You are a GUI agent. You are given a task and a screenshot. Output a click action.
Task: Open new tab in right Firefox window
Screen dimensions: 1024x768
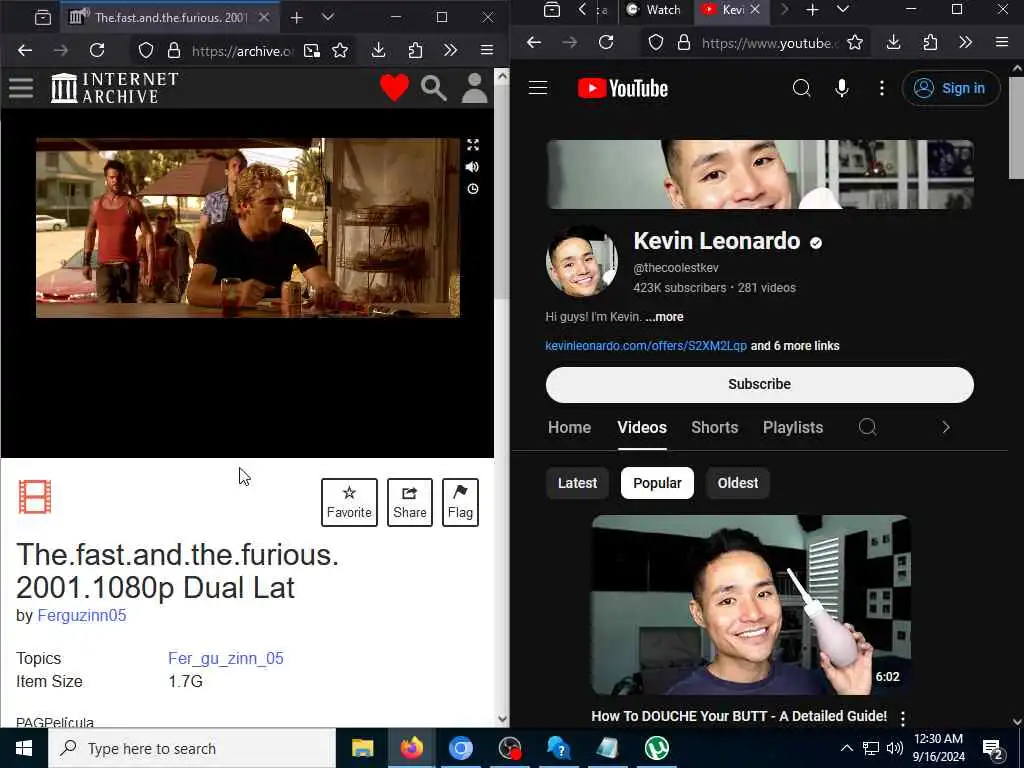click(x=812, y=10)
